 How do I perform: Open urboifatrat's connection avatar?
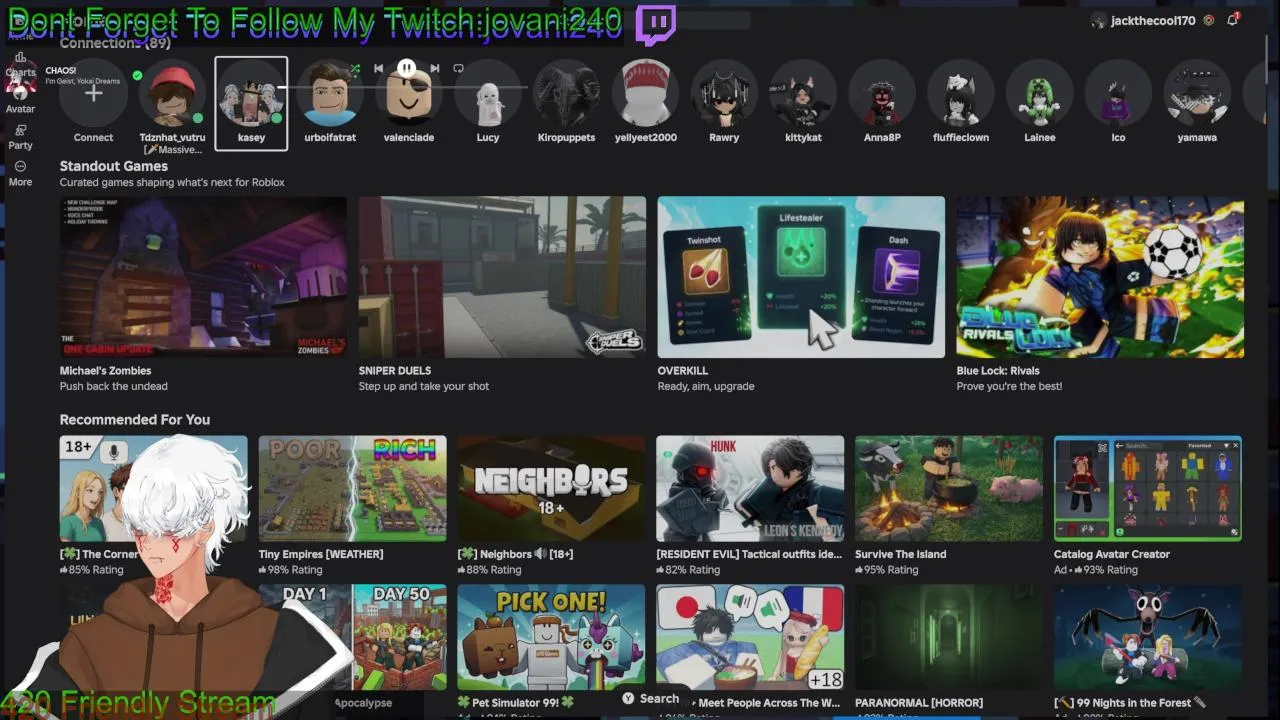pos(330,94)
